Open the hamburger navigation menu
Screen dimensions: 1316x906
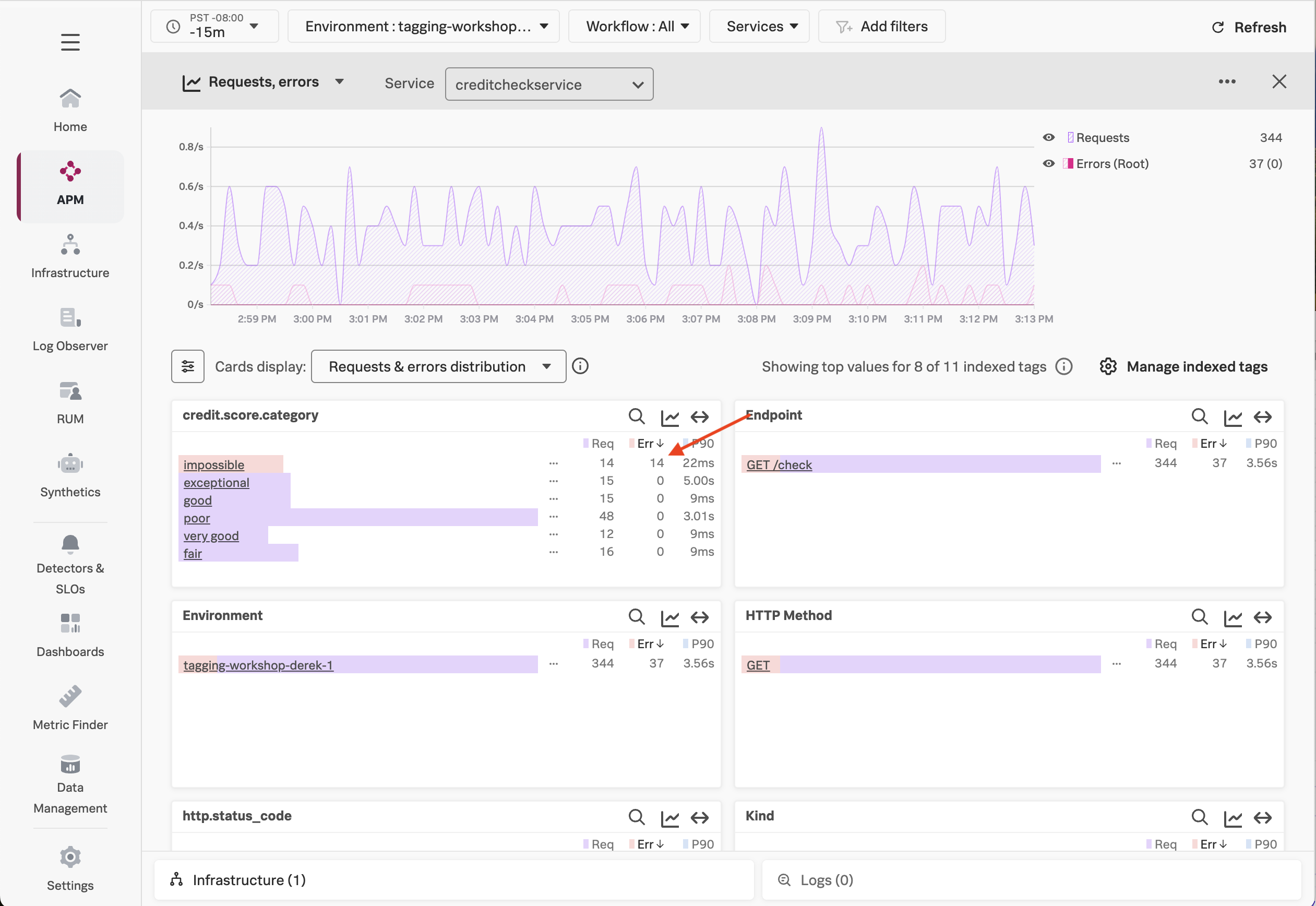(x=70, y=42)
